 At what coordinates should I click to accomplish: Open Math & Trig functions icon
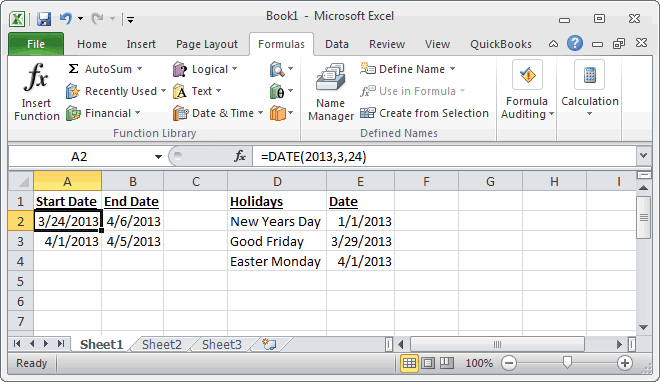tap(281, 91)
